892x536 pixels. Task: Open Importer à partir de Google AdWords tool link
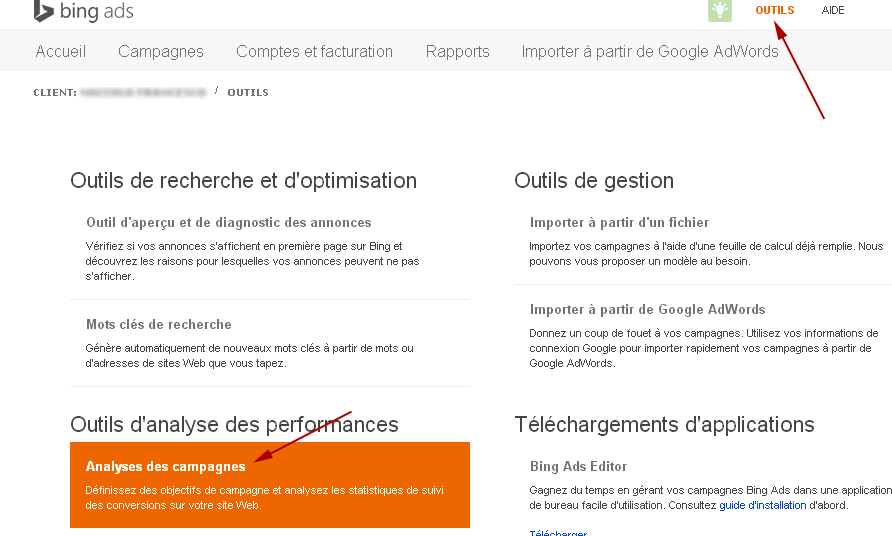647,310
